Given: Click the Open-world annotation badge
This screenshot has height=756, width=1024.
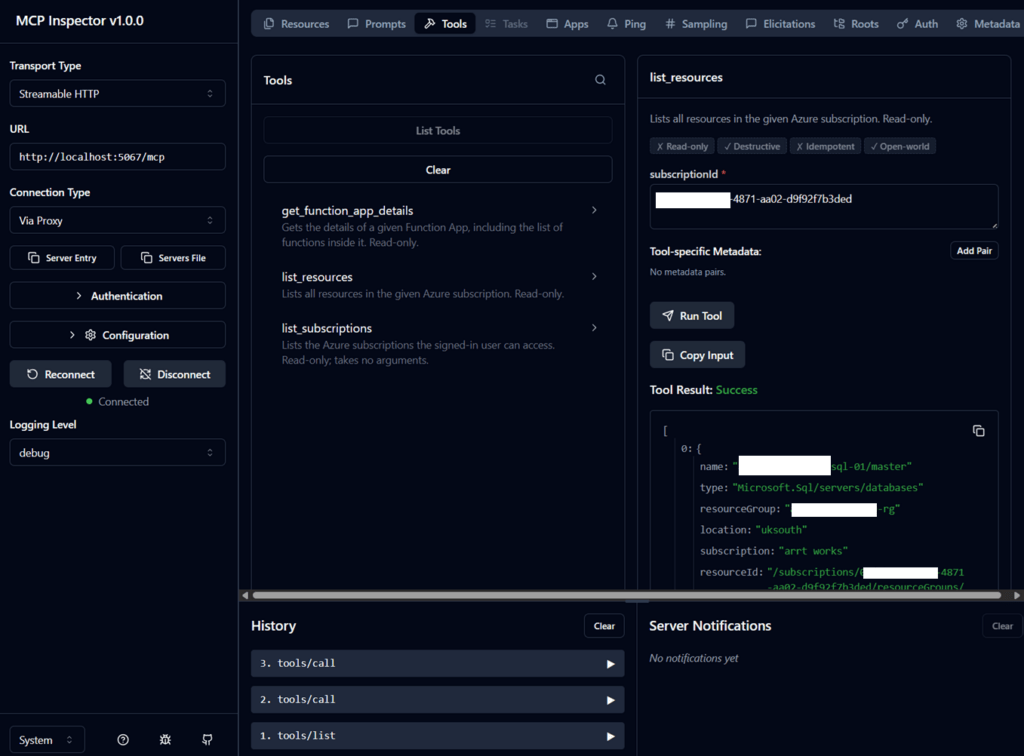Looking at the screenshot, I should pyautogui.click(x=900, y=146).
